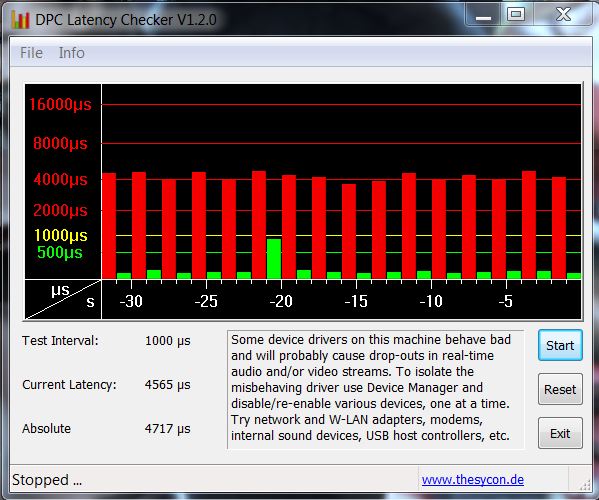Viewport: 599px width, 500px height.
Task: Click the Stopped status bar text
Action: 47,480
